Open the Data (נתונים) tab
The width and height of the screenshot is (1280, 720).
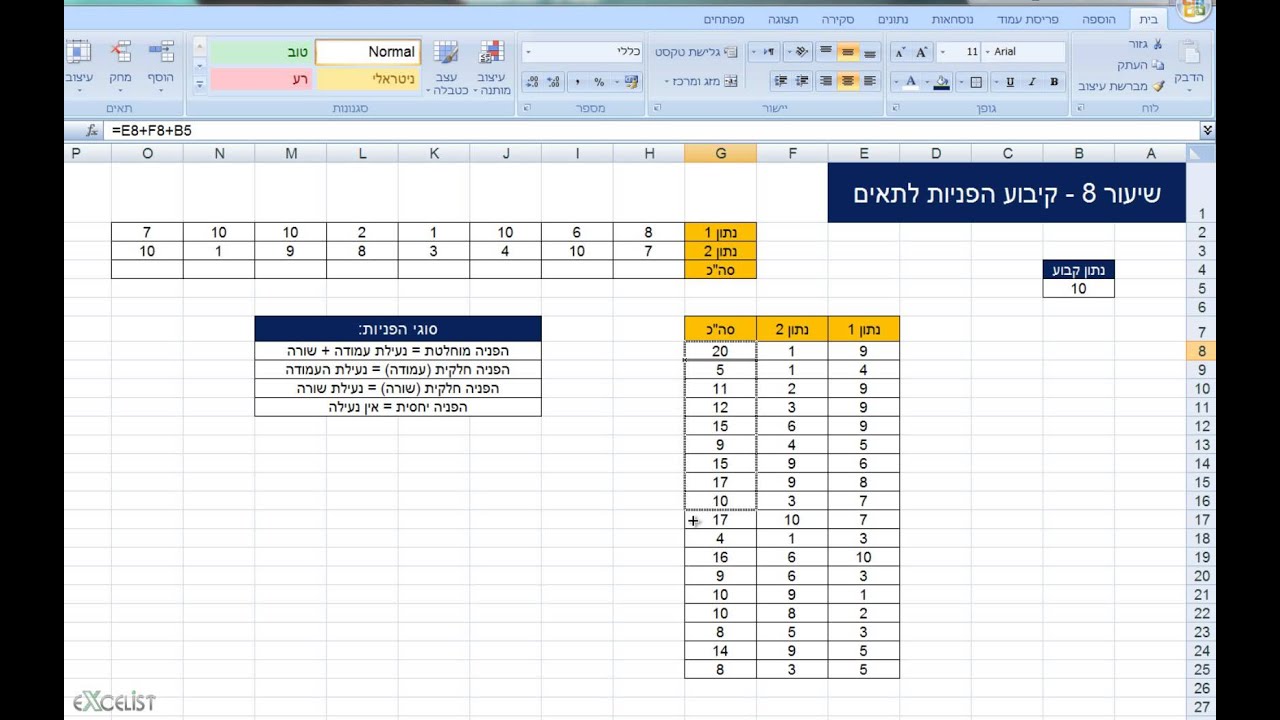[893, 19]
